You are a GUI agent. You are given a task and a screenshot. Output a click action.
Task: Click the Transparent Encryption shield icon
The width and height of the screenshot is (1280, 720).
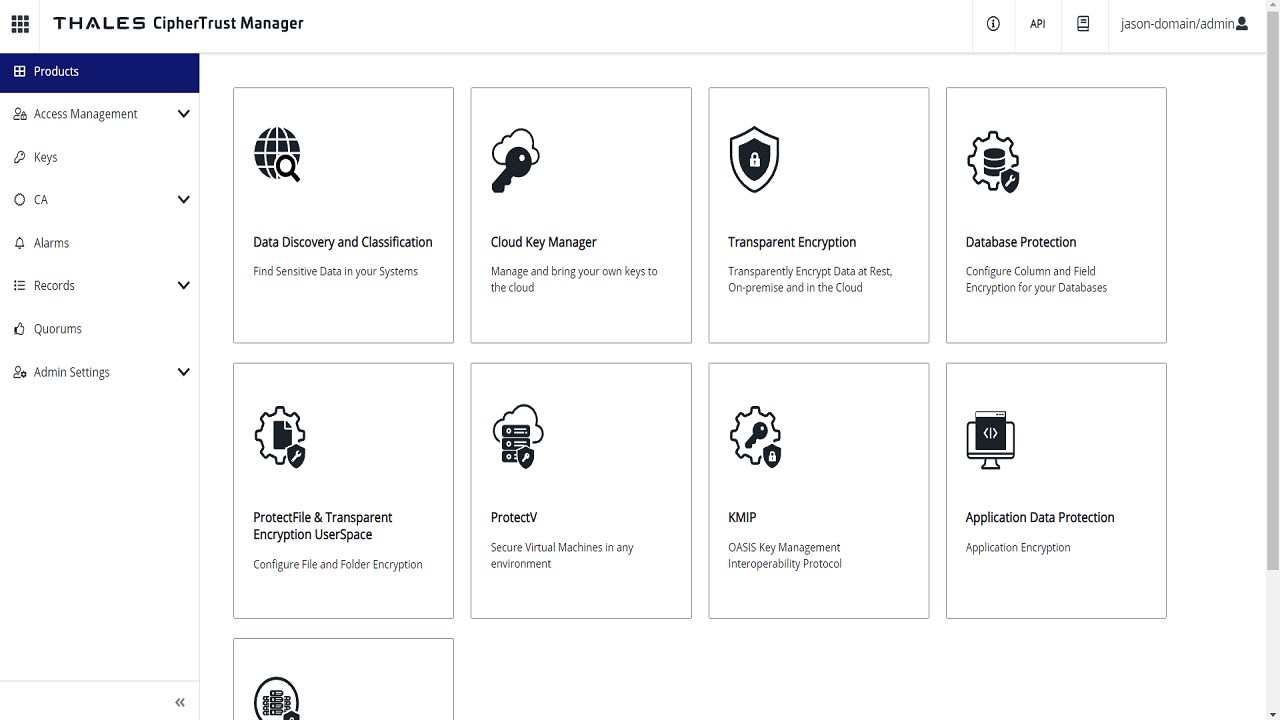click(x=754, y=159)
